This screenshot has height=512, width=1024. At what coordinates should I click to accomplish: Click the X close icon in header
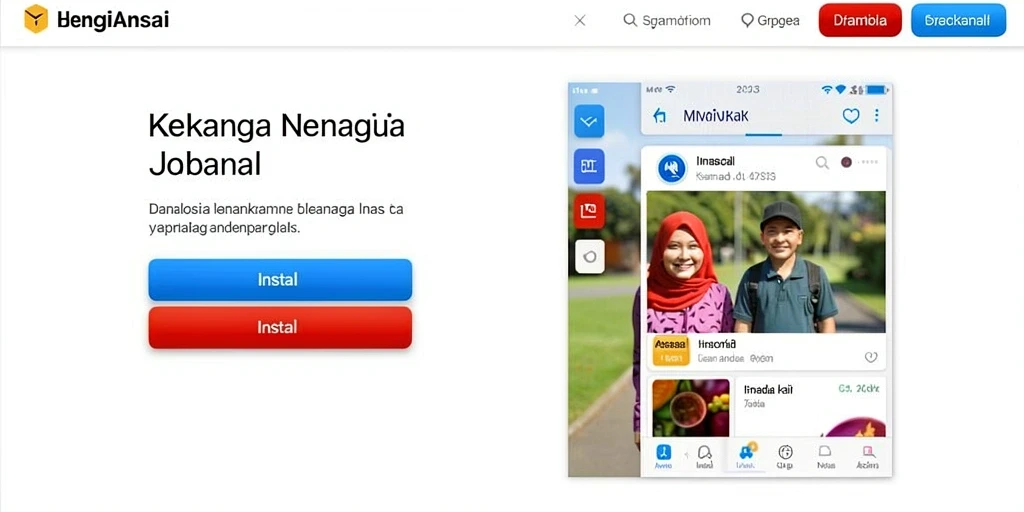click(x=579, y=20)
